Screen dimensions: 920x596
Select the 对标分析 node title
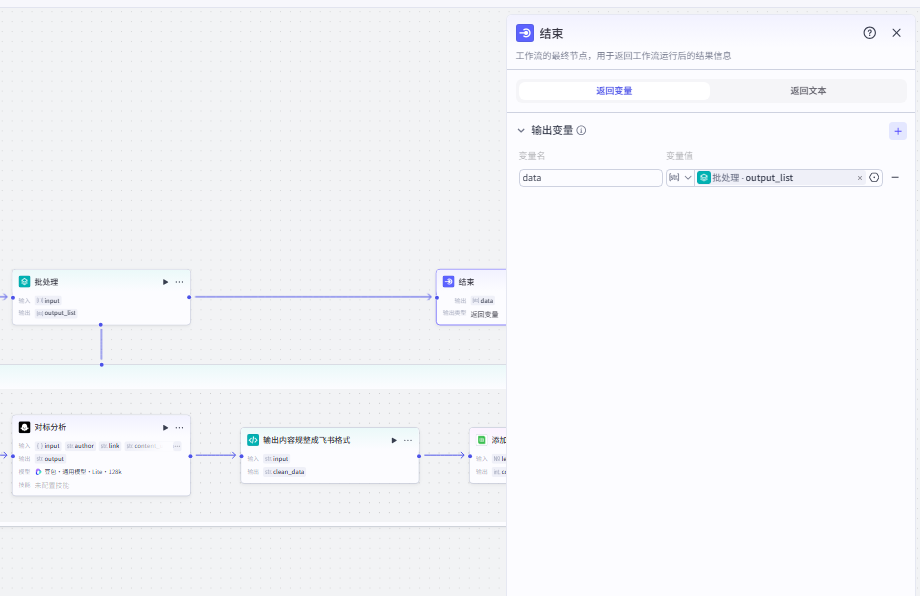(x=50, y=428)
